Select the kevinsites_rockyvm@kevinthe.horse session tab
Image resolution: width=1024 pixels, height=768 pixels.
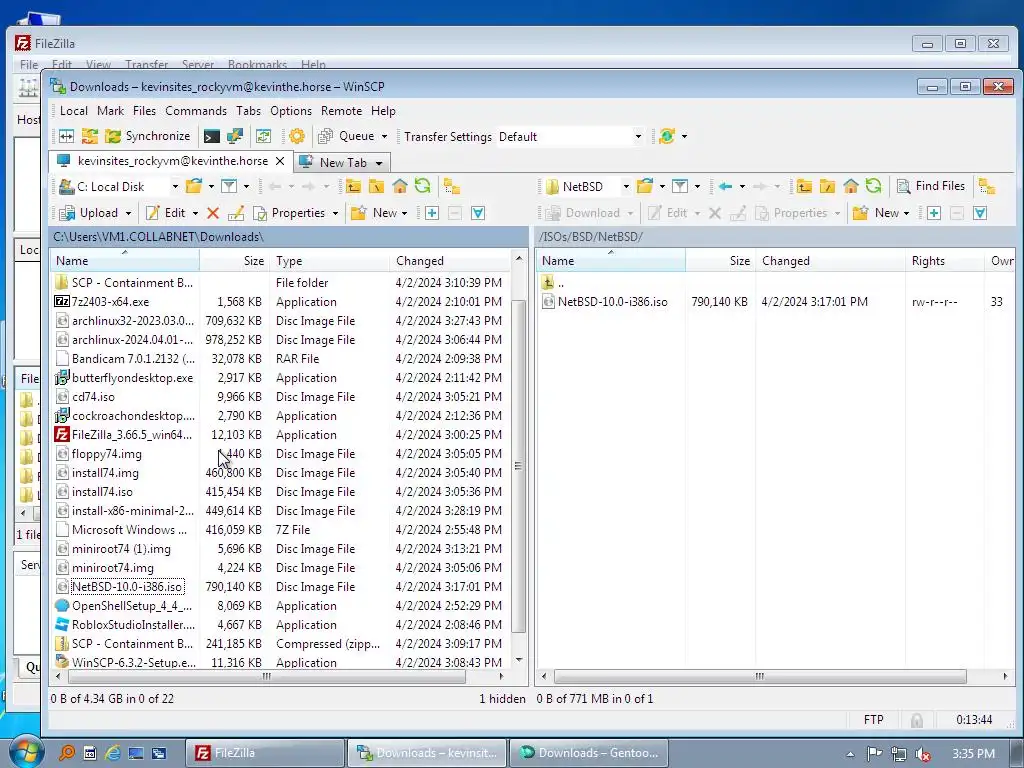[172, 161]
